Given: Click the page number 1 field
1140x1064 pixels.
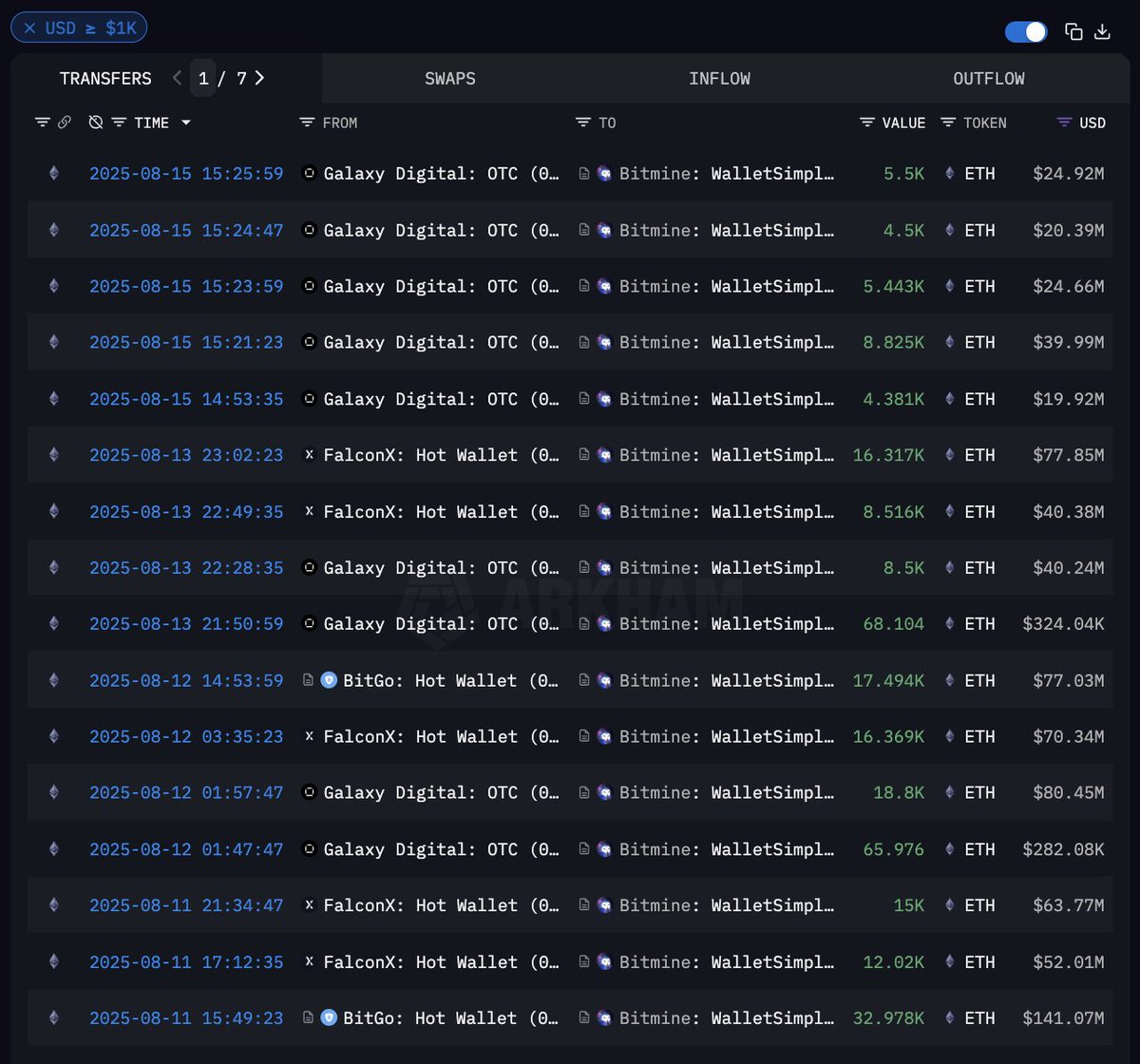Looking at the screenshot, I should pyautogui.click(x=203, y=78).
